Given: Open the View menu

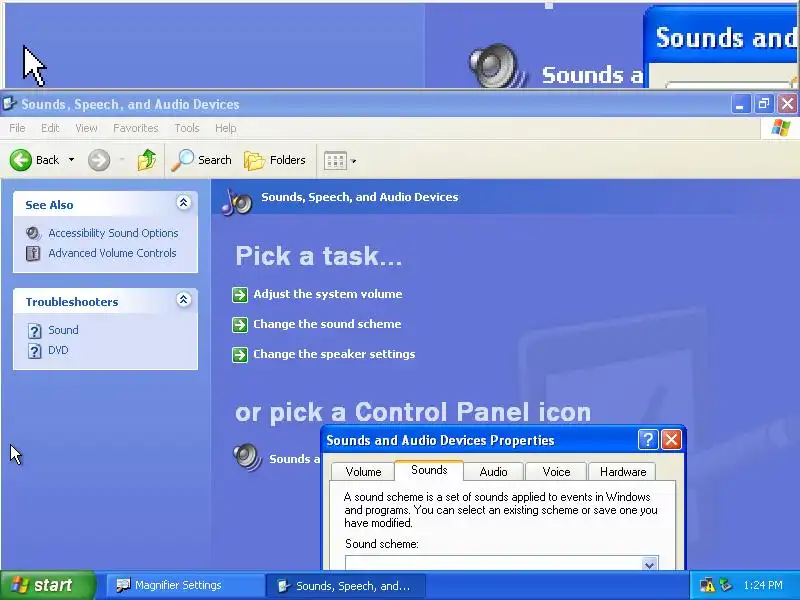Looking at the screenshot, I should [86, 128].
